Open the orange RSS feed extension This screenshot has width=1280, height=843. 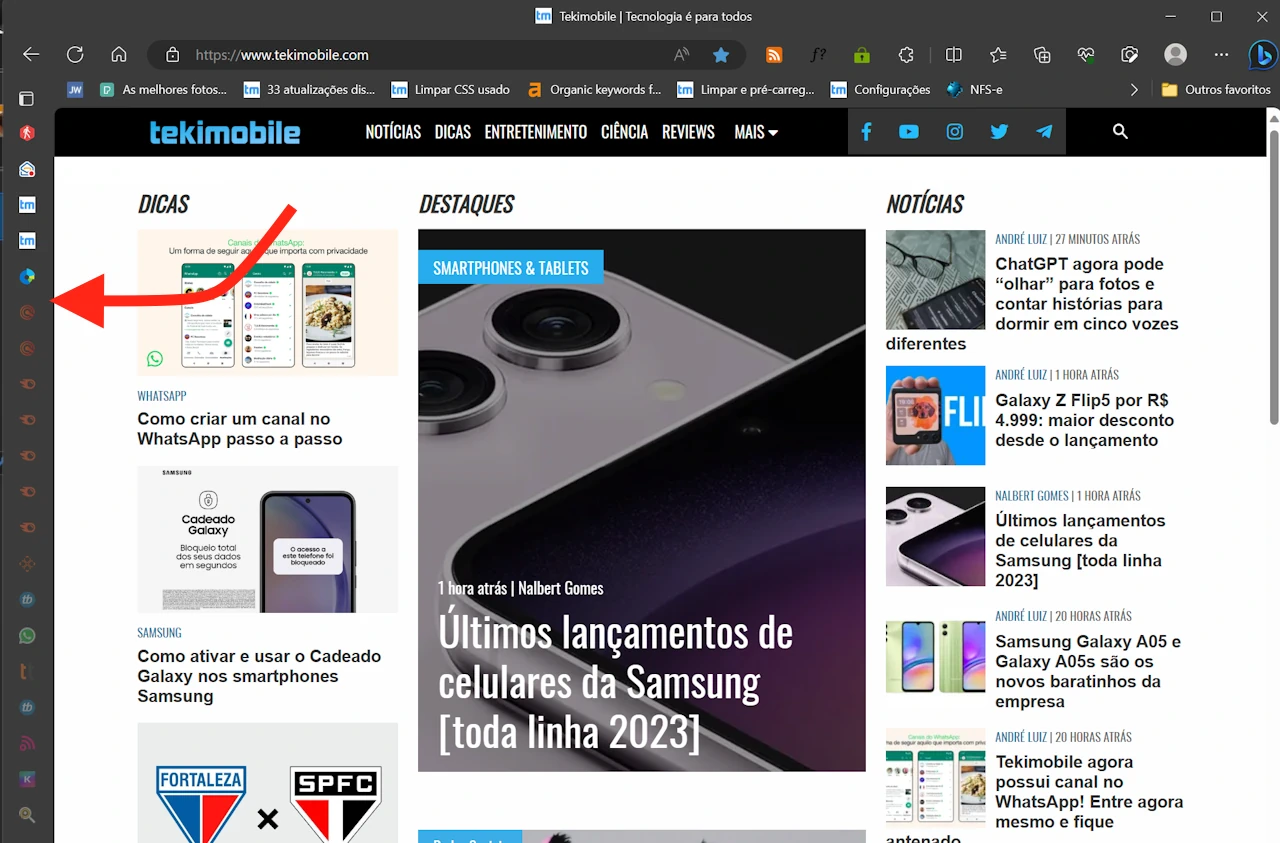[774, 55]
